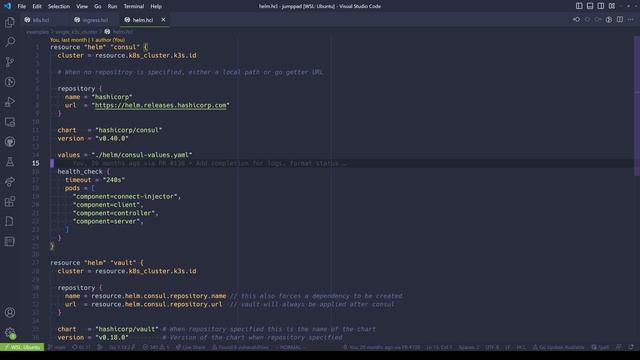This screenshot has width=640, height=360.
Task: Click the chart = "hashicorp/vault" text
Action: click(x=108, y=329)
